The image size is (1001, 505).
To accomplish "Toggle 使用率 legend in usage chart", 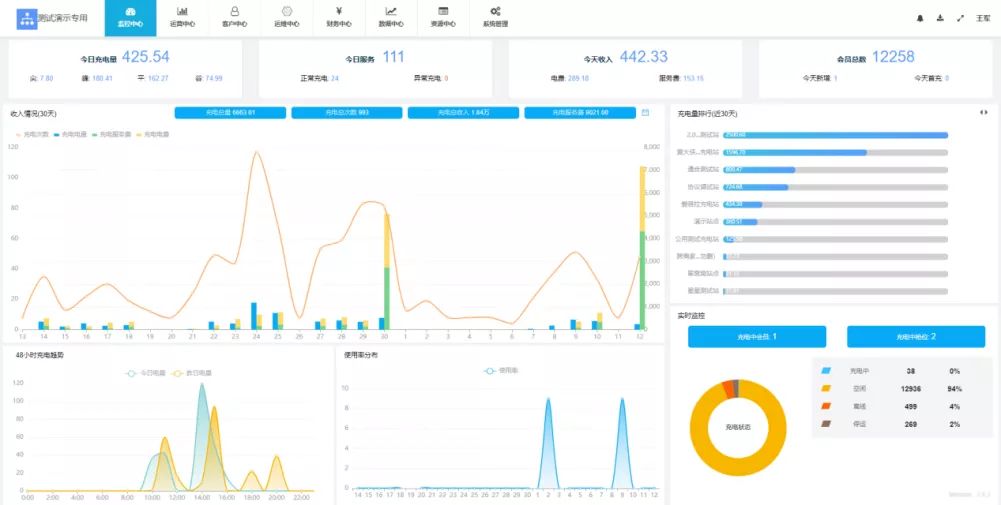I will pyautogui.click(x=497, y=371).
